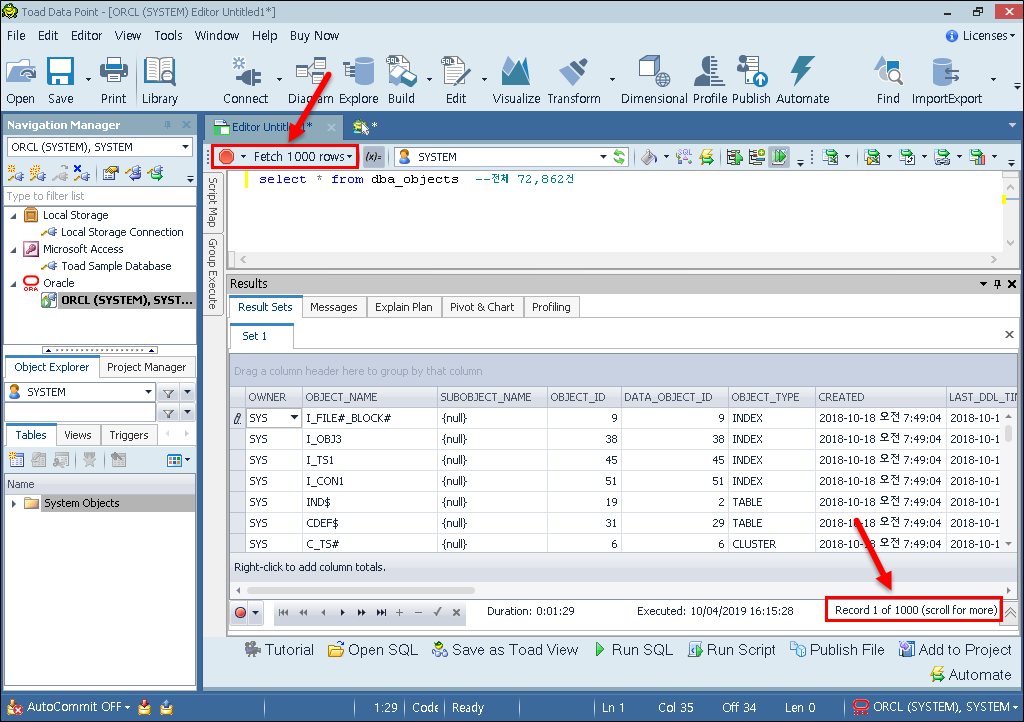Open the Library icon
The width and height of the screenshot is (1024, 722).
point(159,79)
